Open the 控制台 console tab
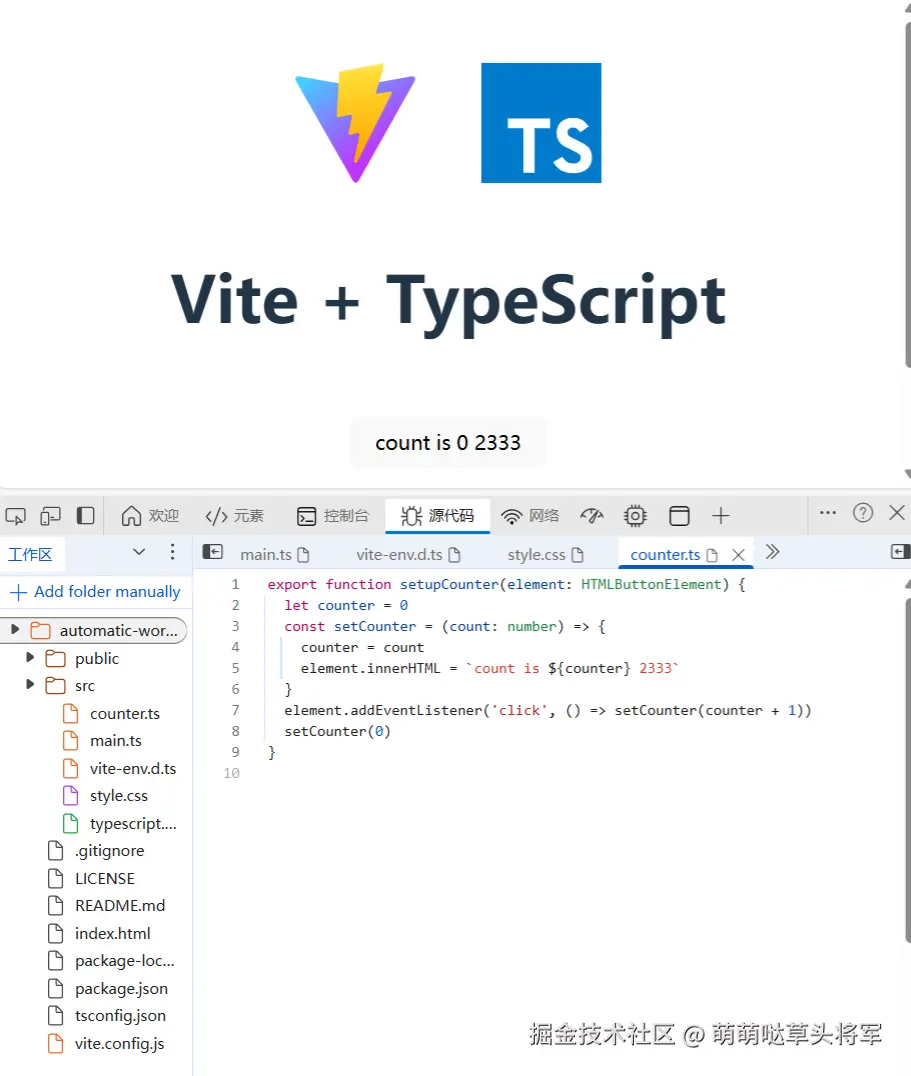Screen dimensions: 911x1076 pyautogui.click(x=333, y=515)
